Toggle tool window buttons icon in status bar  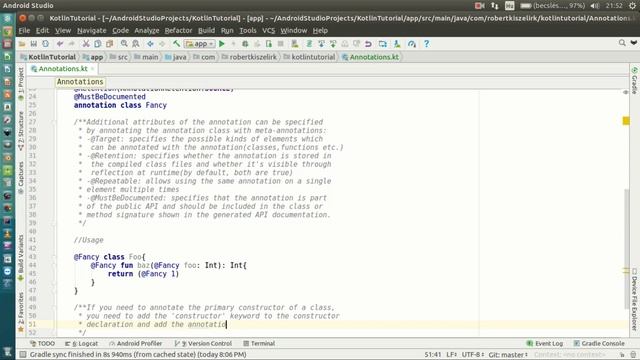[23, 354]
